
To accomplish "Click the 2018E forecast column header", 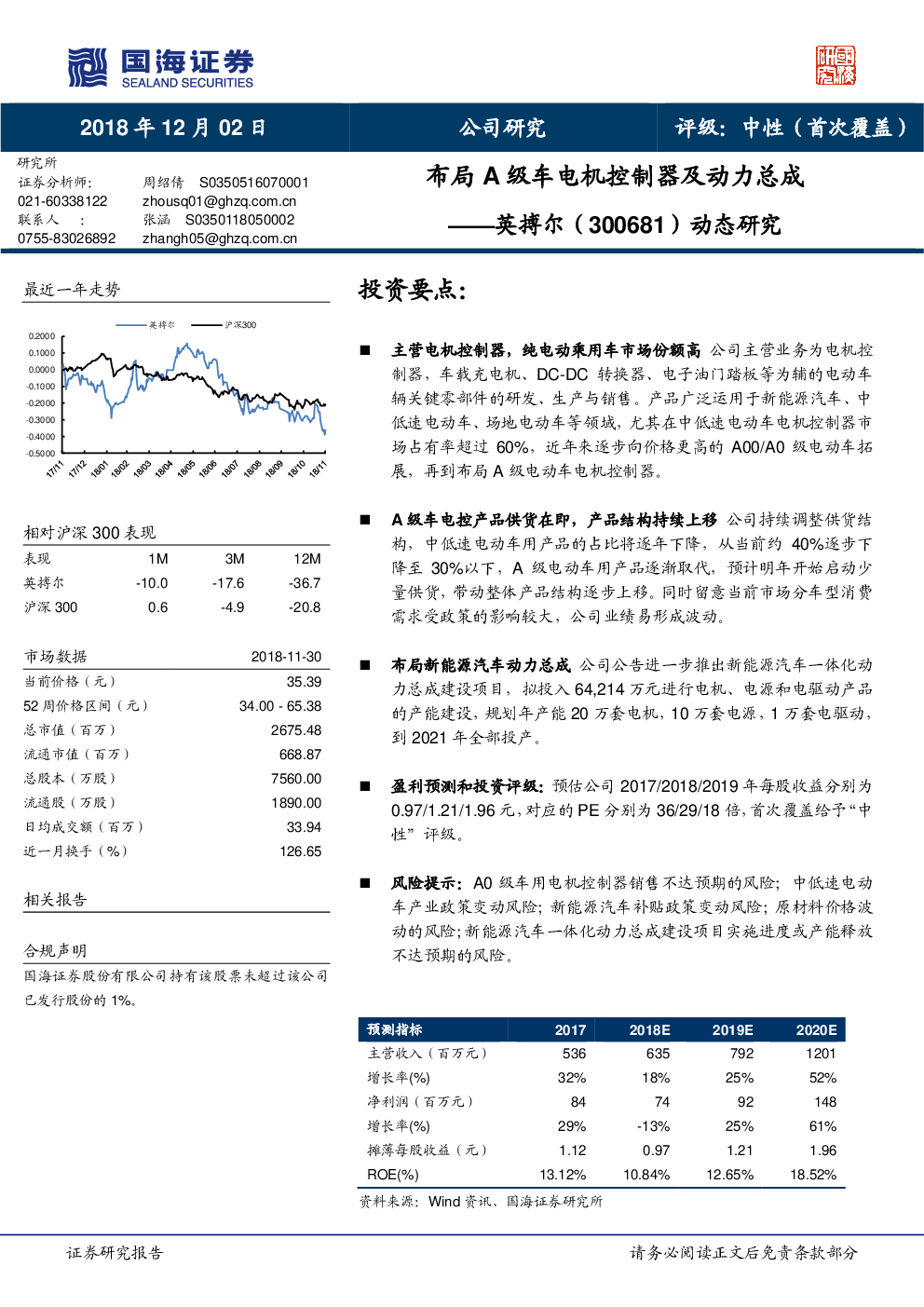I will click(649, 1029).
